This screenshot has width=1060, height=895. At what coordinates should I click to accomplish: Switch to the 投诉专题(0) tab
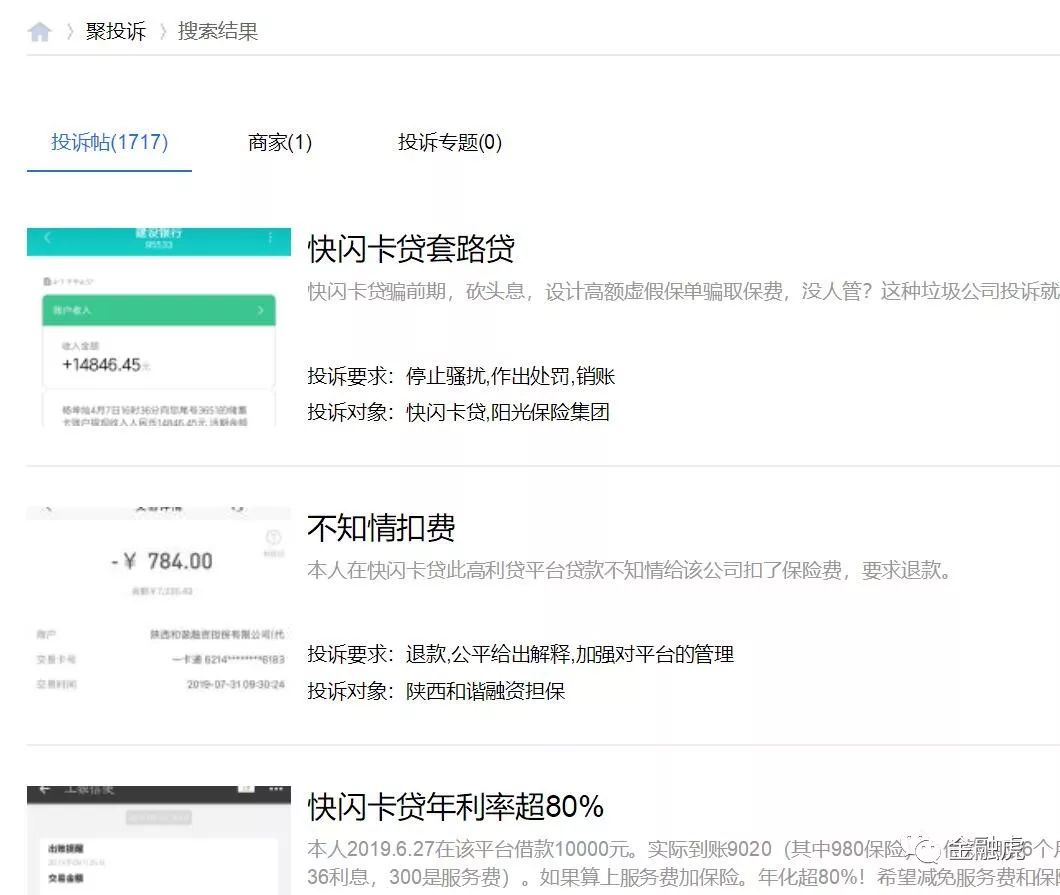coord(450,142)
